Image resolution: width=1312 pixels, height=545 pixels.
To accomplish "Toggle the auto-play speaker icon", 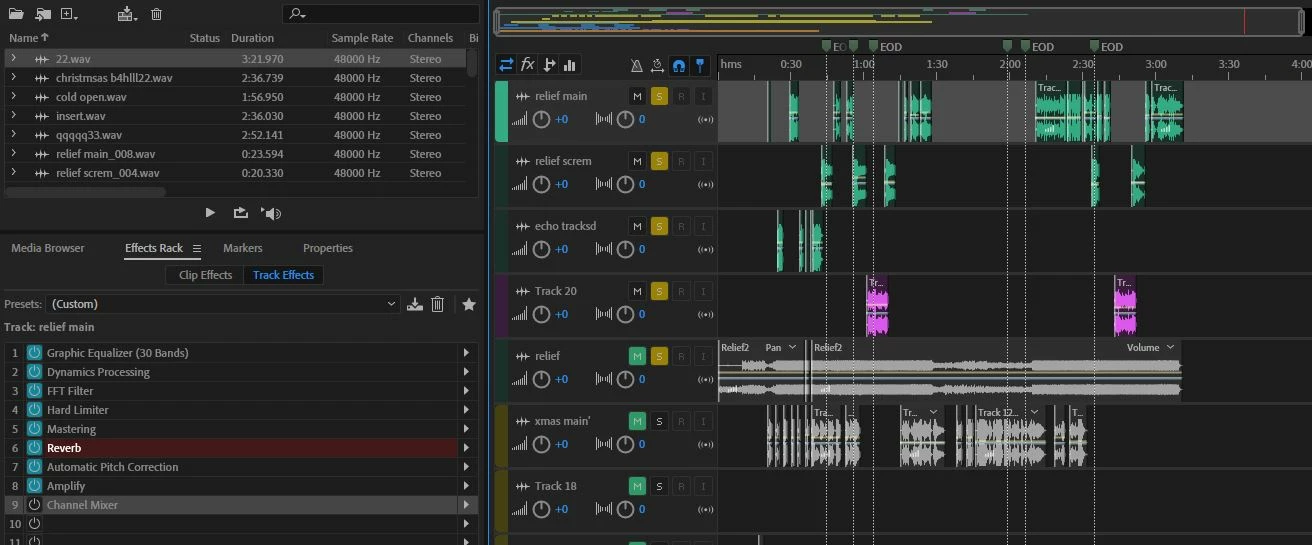I will click(x=271, y=213).
